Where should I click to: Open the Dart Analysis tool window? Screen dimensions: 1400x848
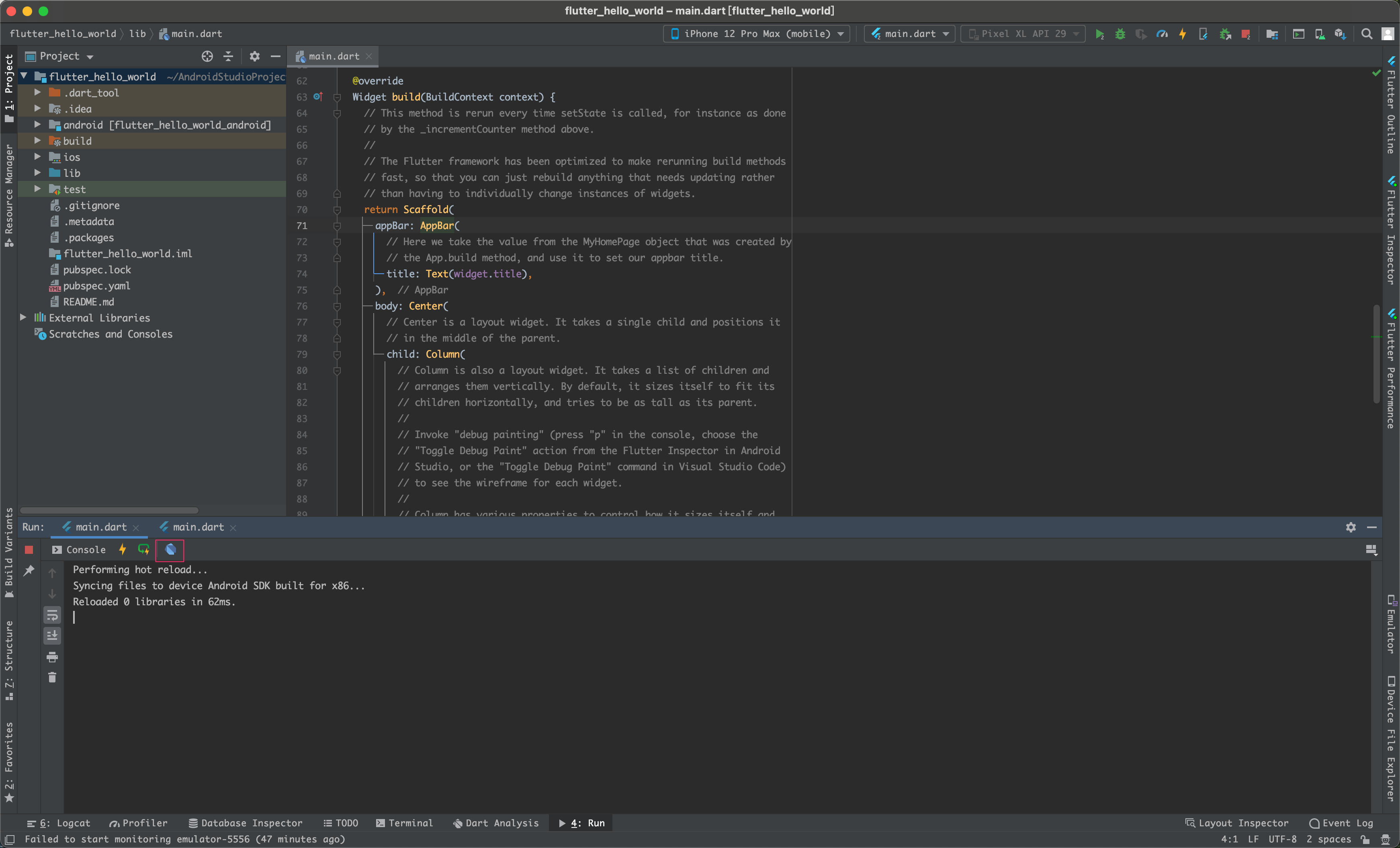point(495,823)
